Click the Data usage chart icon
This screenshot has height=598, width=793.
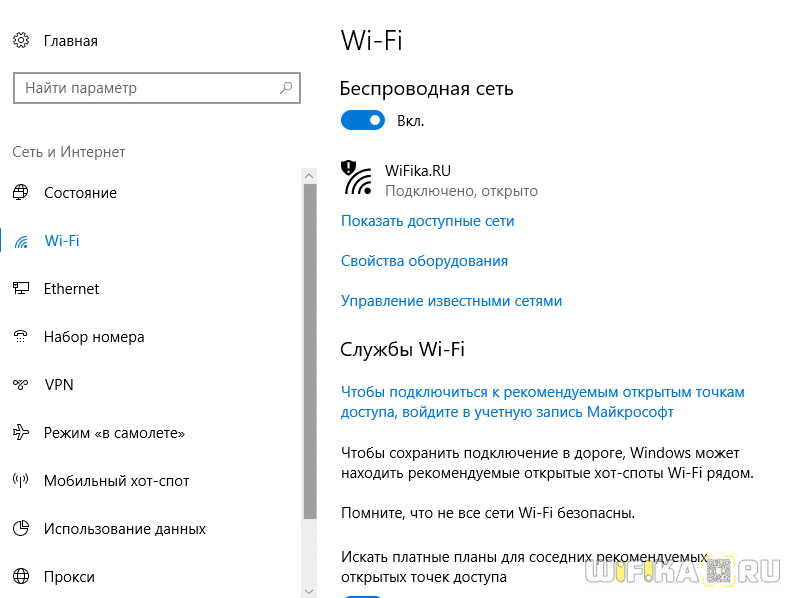(21, 529)
